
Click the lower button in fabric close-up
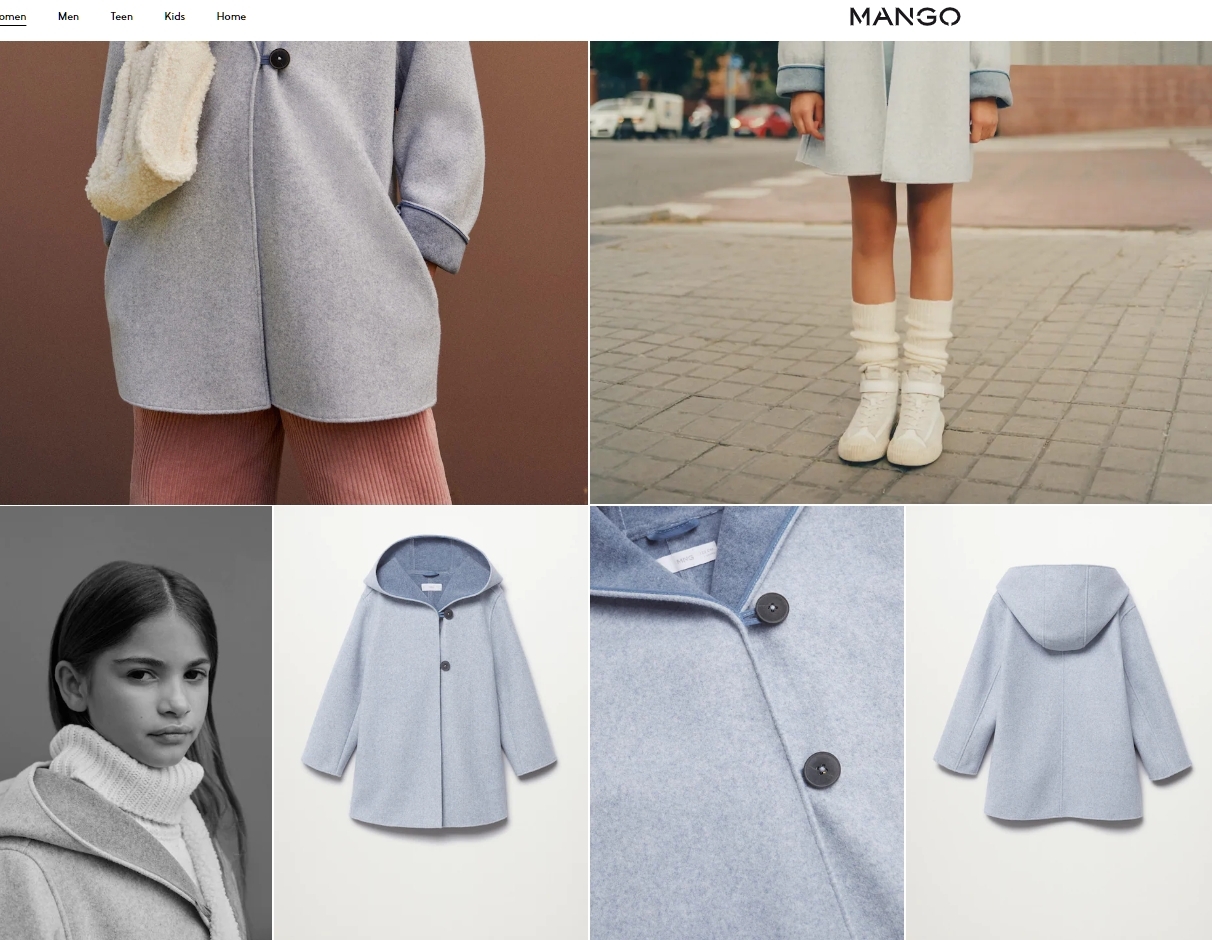(821, 769)
